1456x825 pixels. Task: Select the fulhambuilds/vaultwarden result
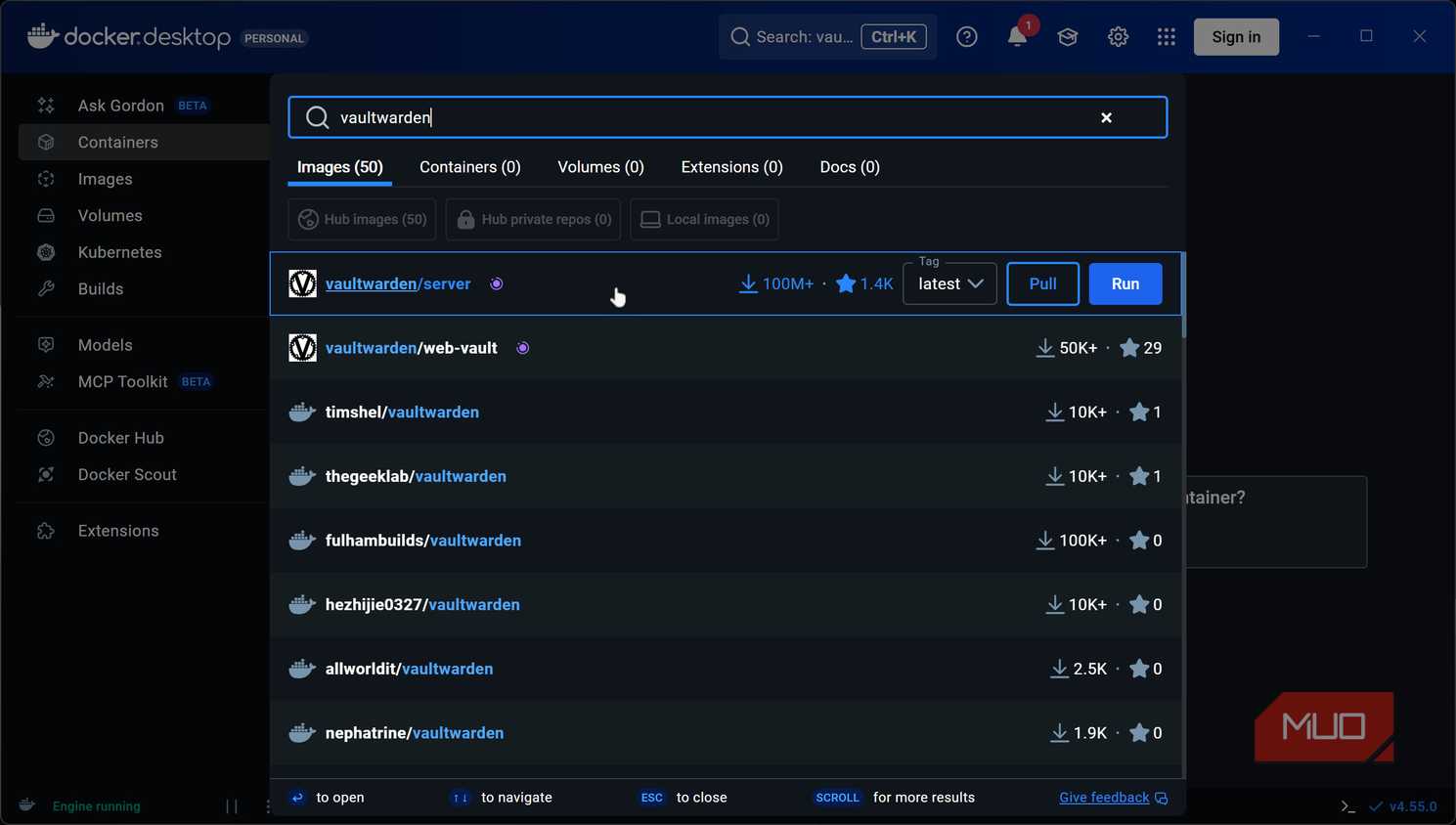[726, 541]
